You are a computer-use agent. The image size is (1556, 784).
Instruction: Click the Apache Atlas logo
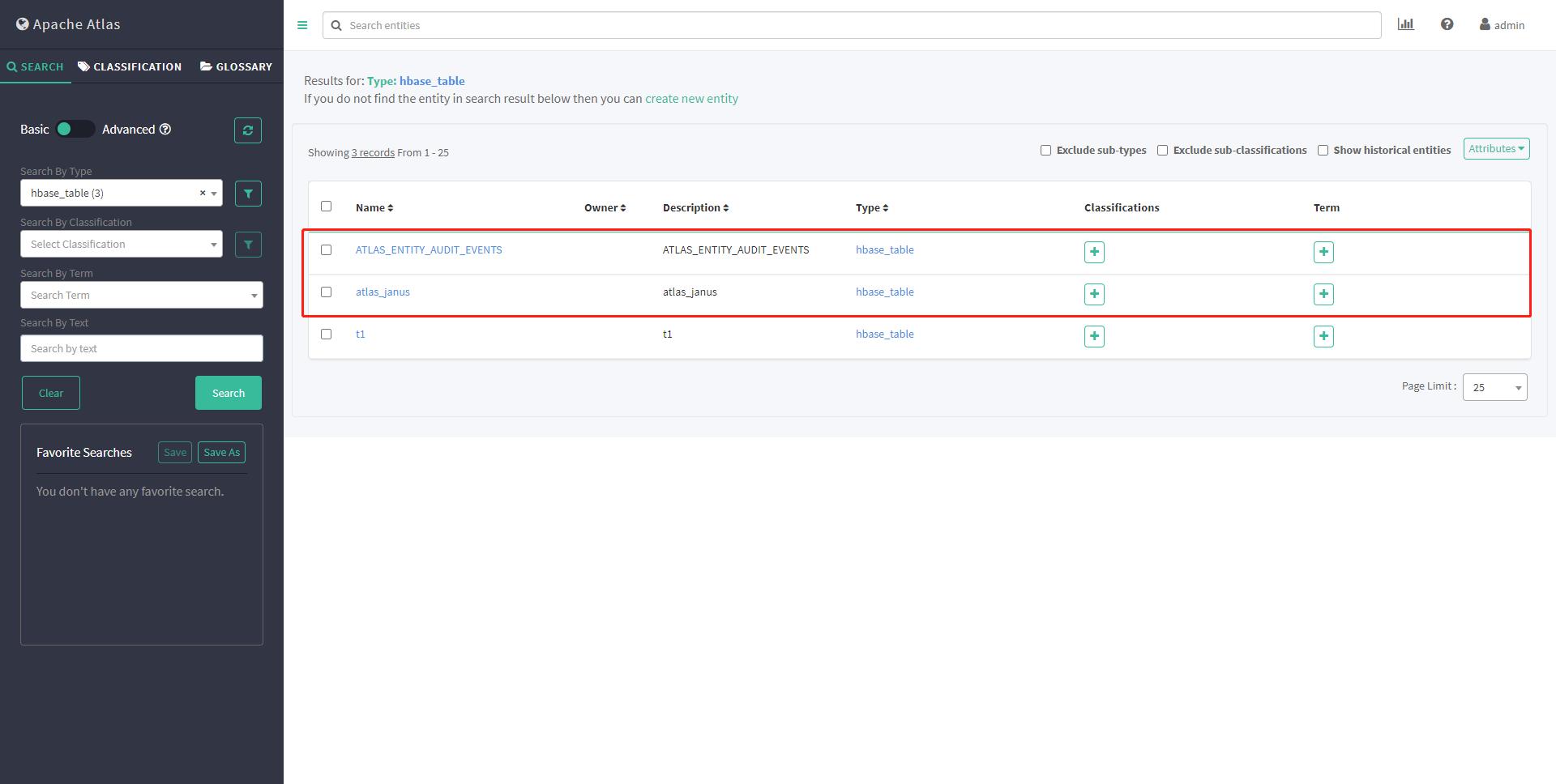68,24
